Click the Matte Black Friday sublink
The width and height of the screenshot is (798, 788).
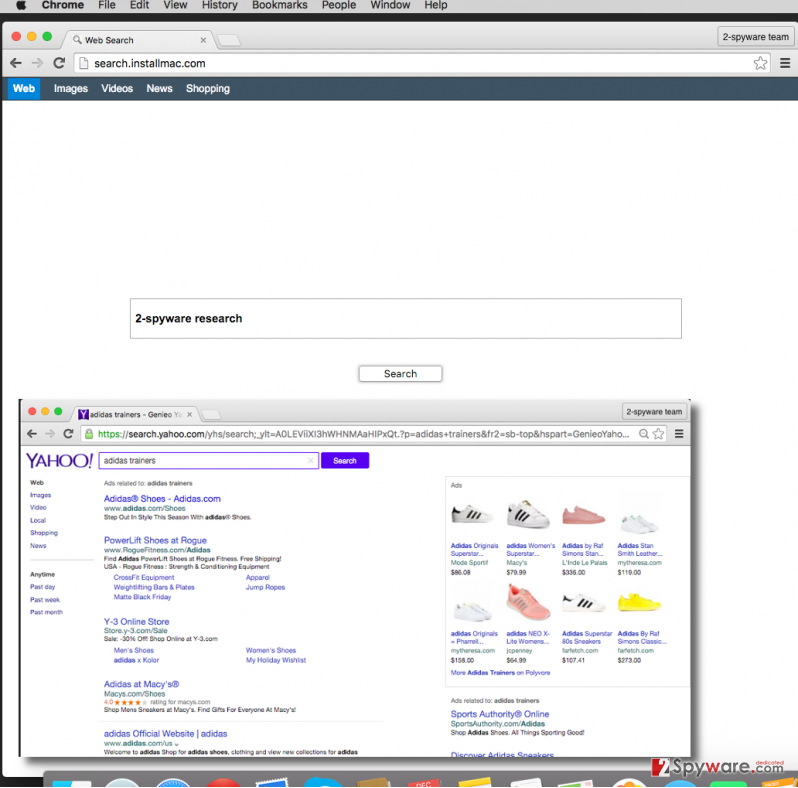(142, 597)
